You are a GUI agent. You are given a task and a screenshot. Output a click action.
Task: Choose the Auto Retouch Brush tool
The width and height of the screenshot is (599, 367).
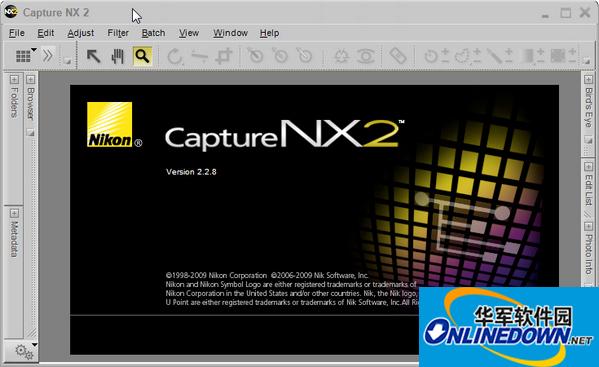[398, 56]
